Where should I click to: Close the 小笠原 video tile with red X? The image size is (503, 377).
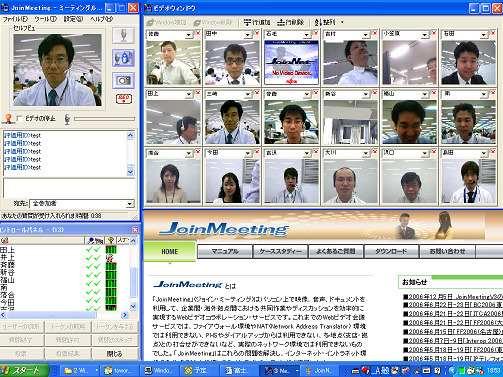point(434,33)
